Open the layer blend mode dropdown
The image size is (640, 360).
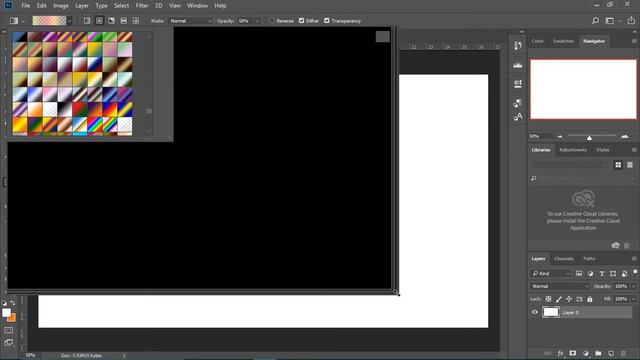pos(560,287)
